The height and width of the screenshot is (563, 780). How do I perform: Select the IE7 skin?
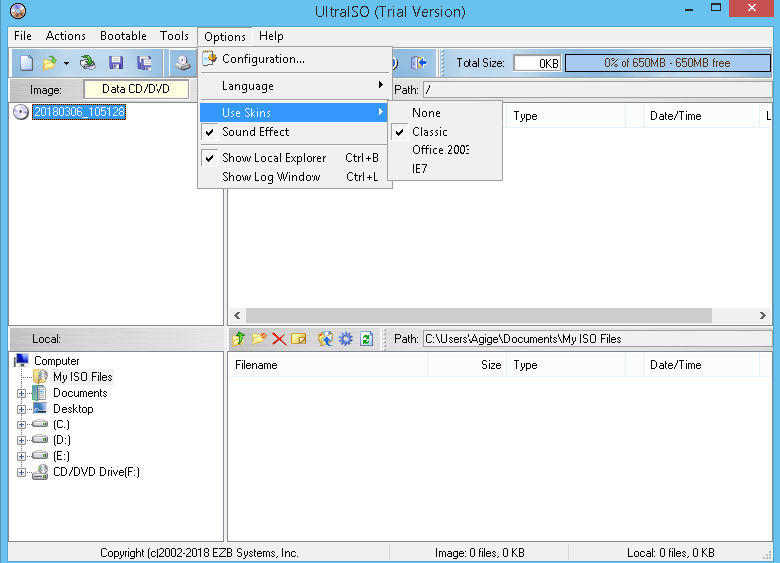tap(445, 169)
